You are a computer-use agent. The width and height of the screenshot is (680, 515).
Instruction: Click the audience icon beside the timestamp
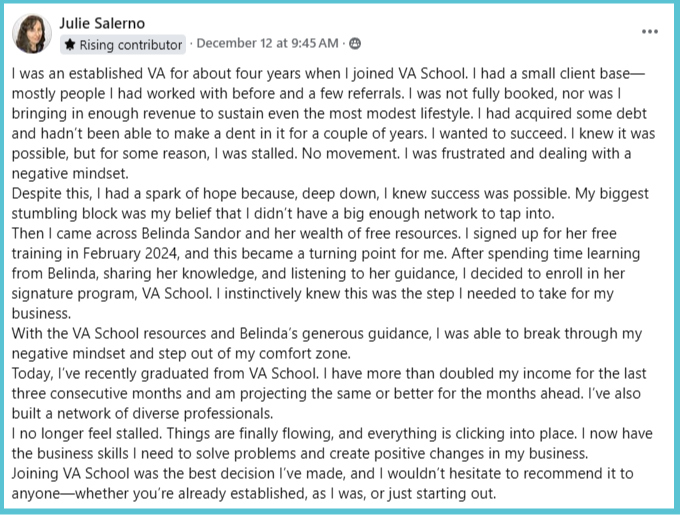pyautogui.click(x=355, y=44)
